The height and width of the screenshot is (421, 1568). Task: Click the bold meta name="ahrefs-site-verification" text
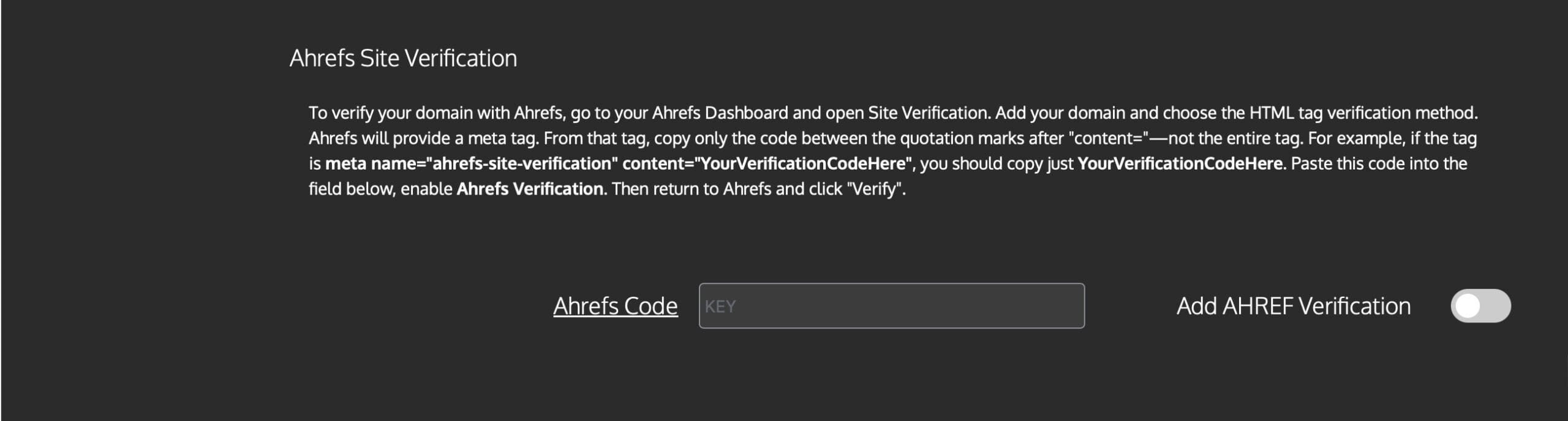(x=469, y=164)
